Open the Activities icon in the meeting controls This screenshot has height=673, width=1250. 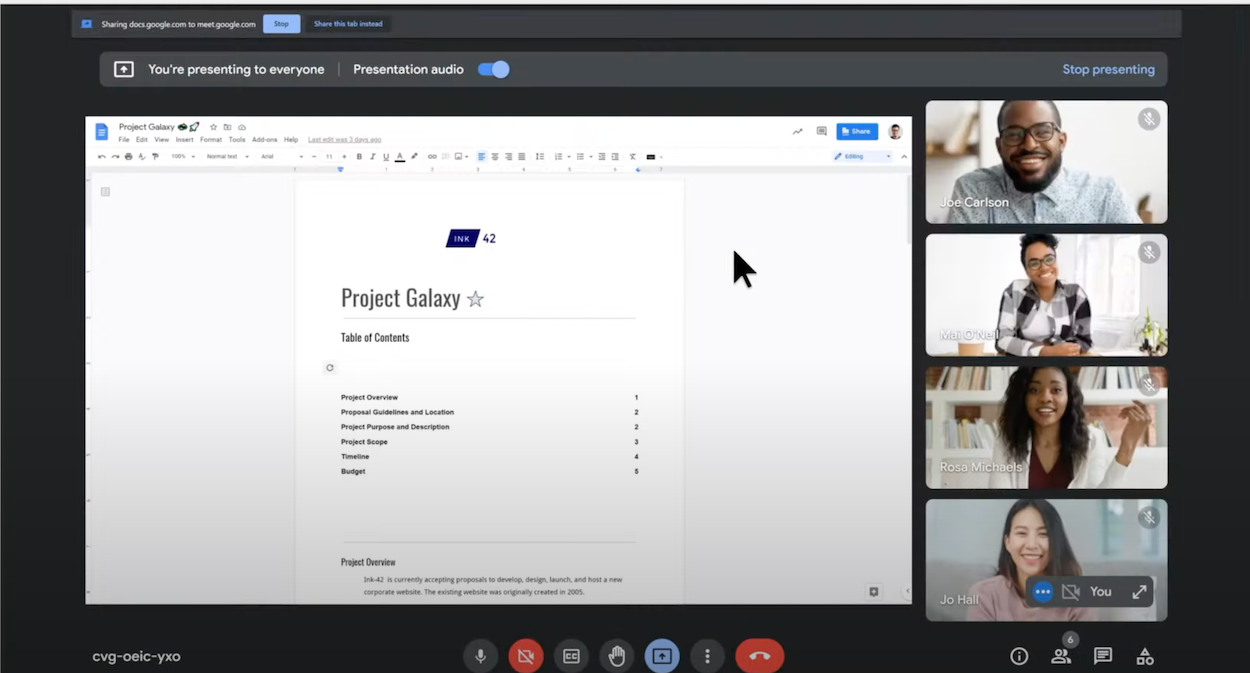pos(1144,655)
